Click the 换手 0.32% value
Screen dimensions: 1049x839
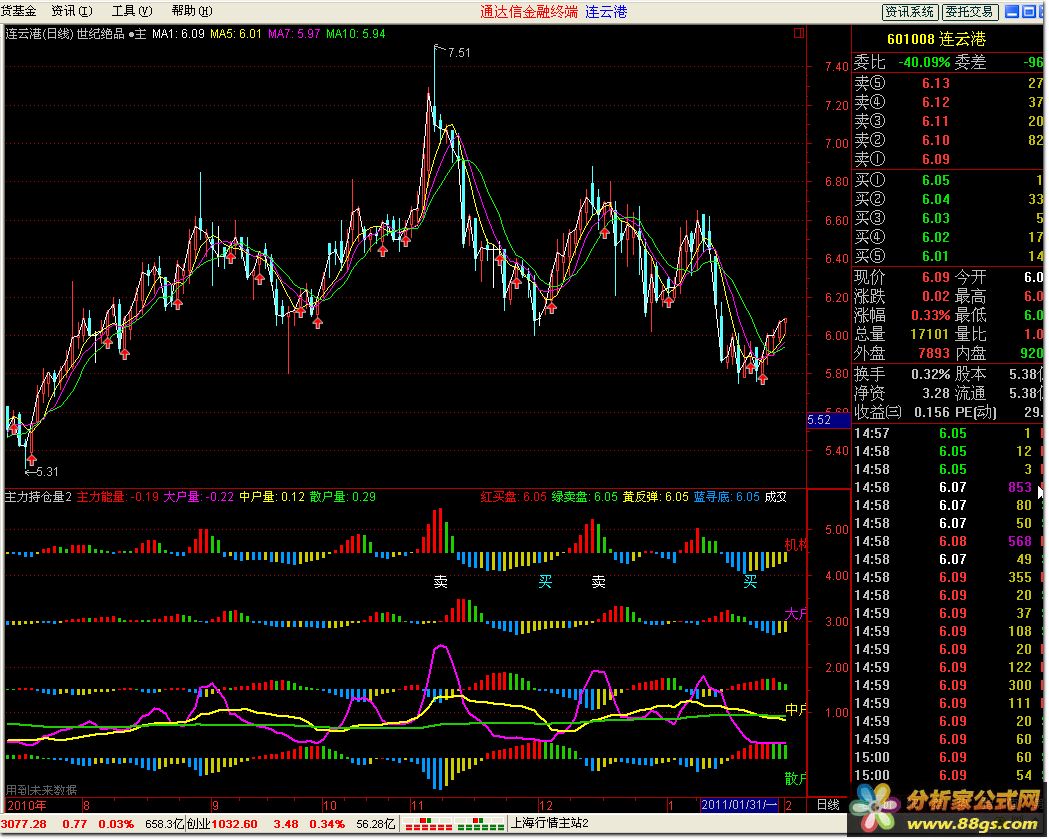931,374
